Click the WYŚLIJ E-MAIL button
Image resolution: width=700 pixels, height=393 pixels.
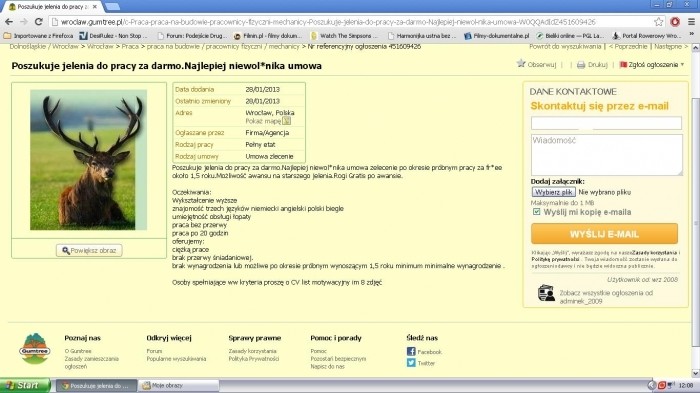604,234
